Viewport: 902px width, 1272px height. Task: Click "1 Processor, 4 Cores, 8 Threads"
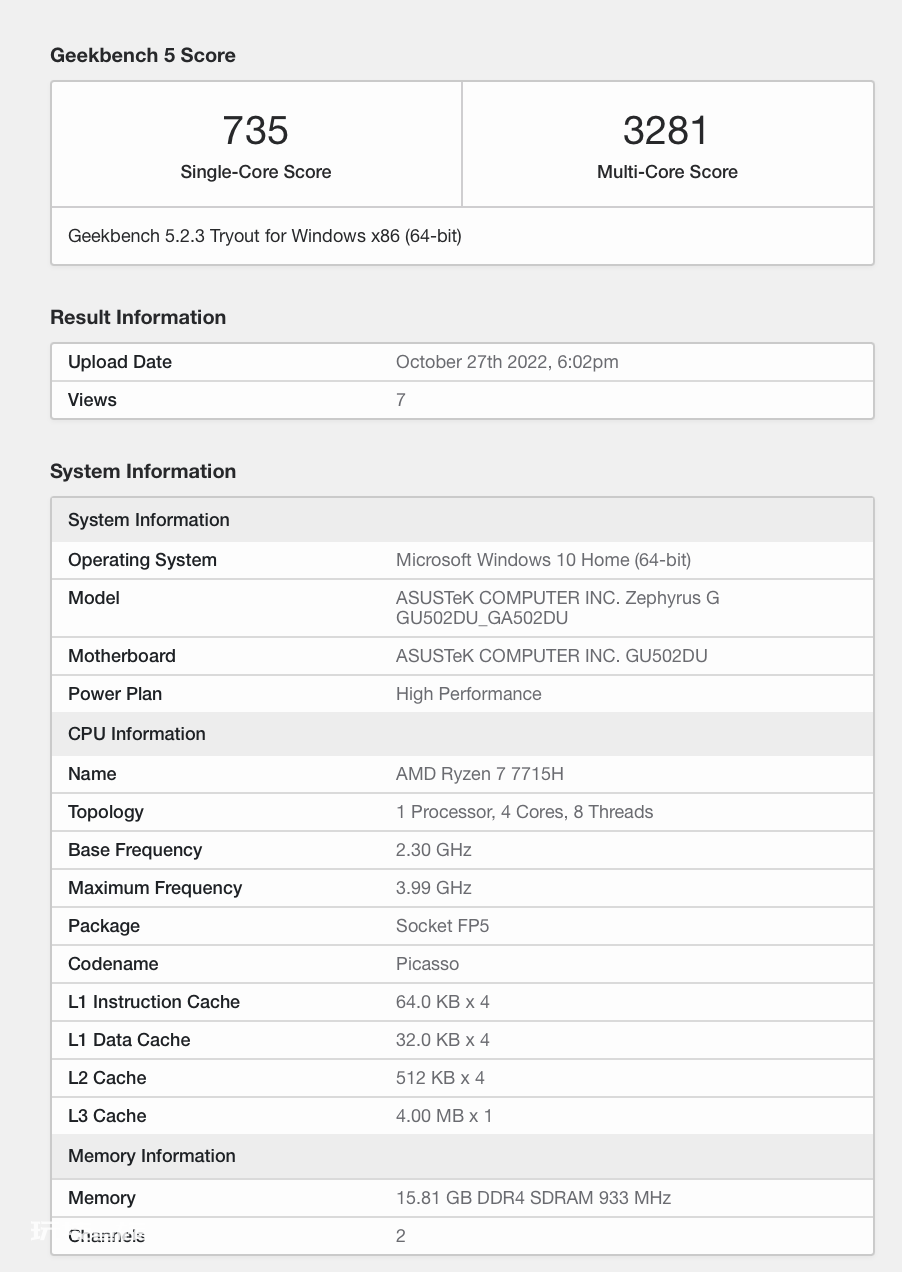[x=525, y=812]
